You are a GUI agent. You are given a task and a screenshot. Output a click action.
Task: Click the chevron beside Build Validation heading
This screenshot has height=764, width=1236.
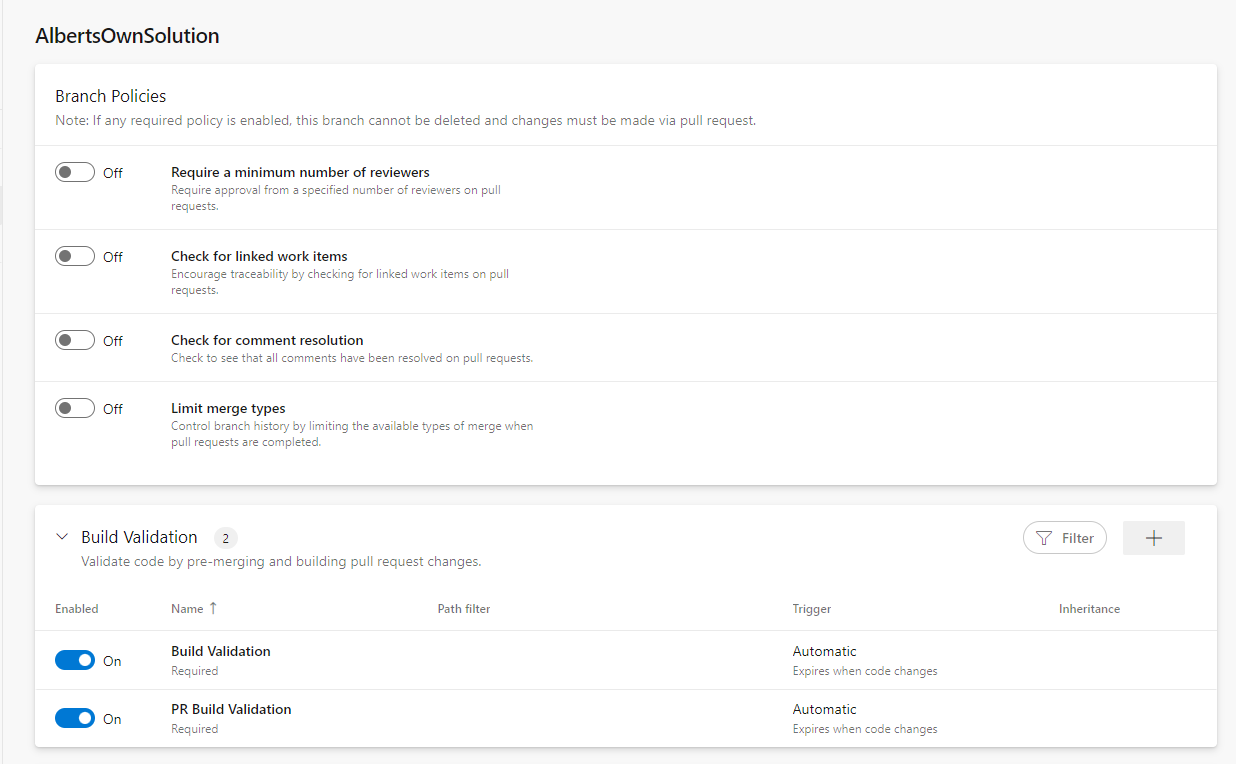pyautogui.click(x=61, y=536)
